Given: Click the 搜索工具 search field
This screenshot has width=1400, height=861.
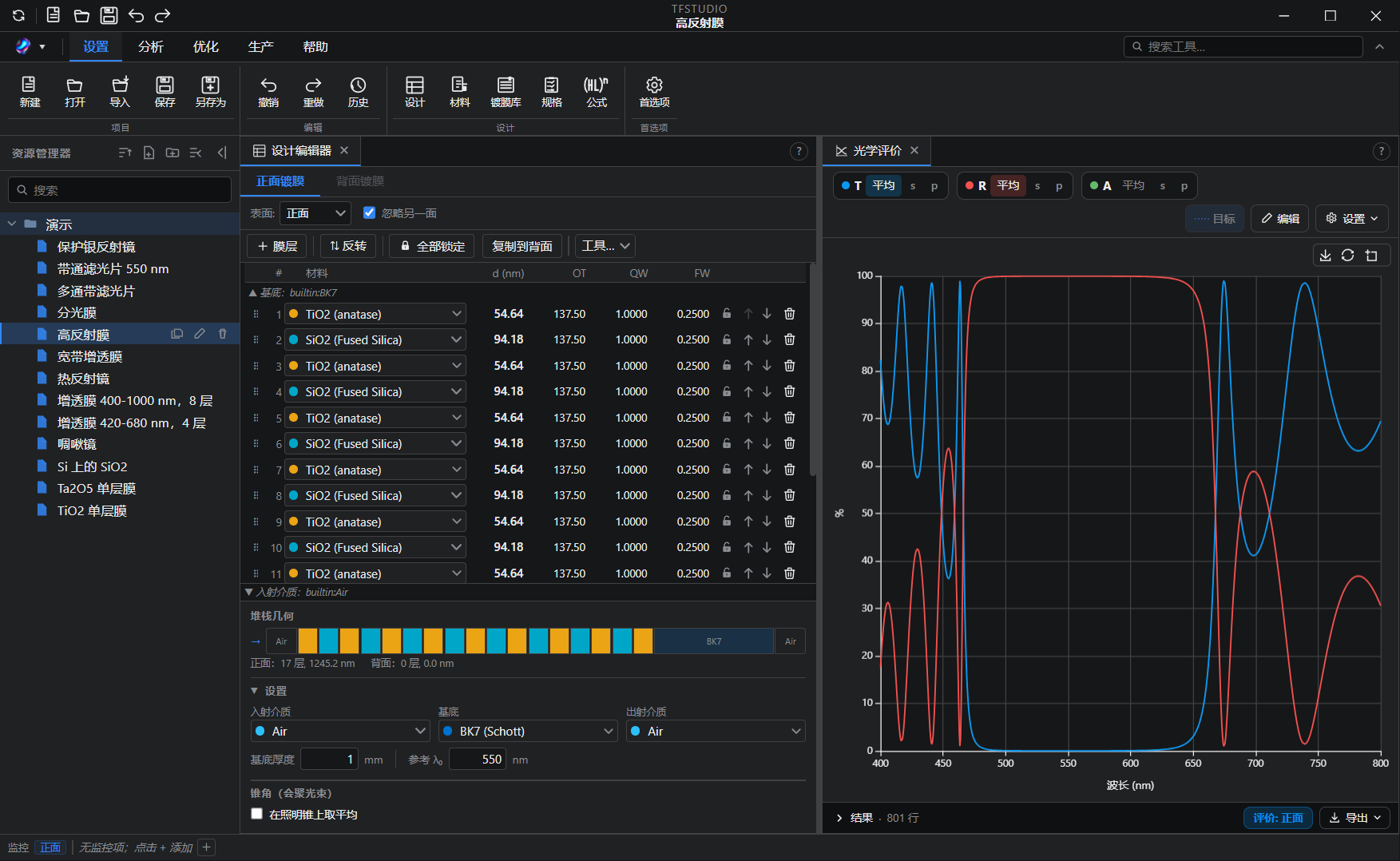Looking at the screenshot, I should click(1243, 46).
